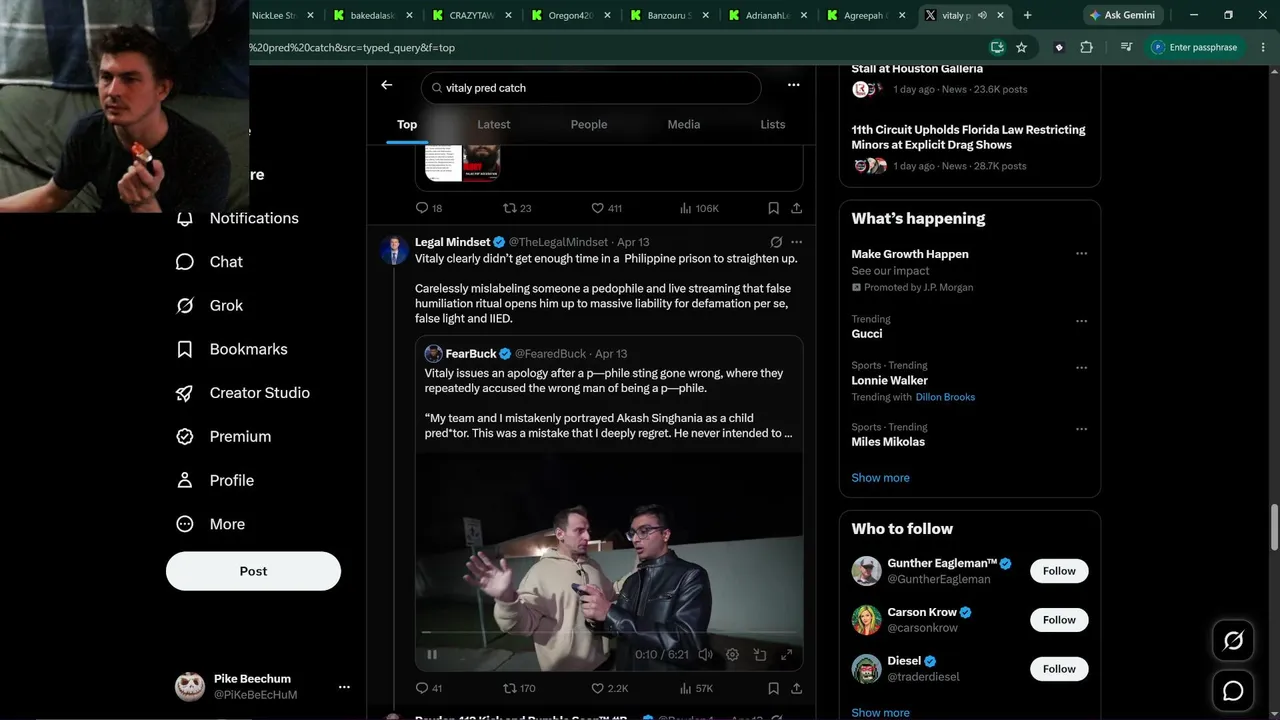
Task: Open options for Gucci trend
Action: pos(1081,321)
